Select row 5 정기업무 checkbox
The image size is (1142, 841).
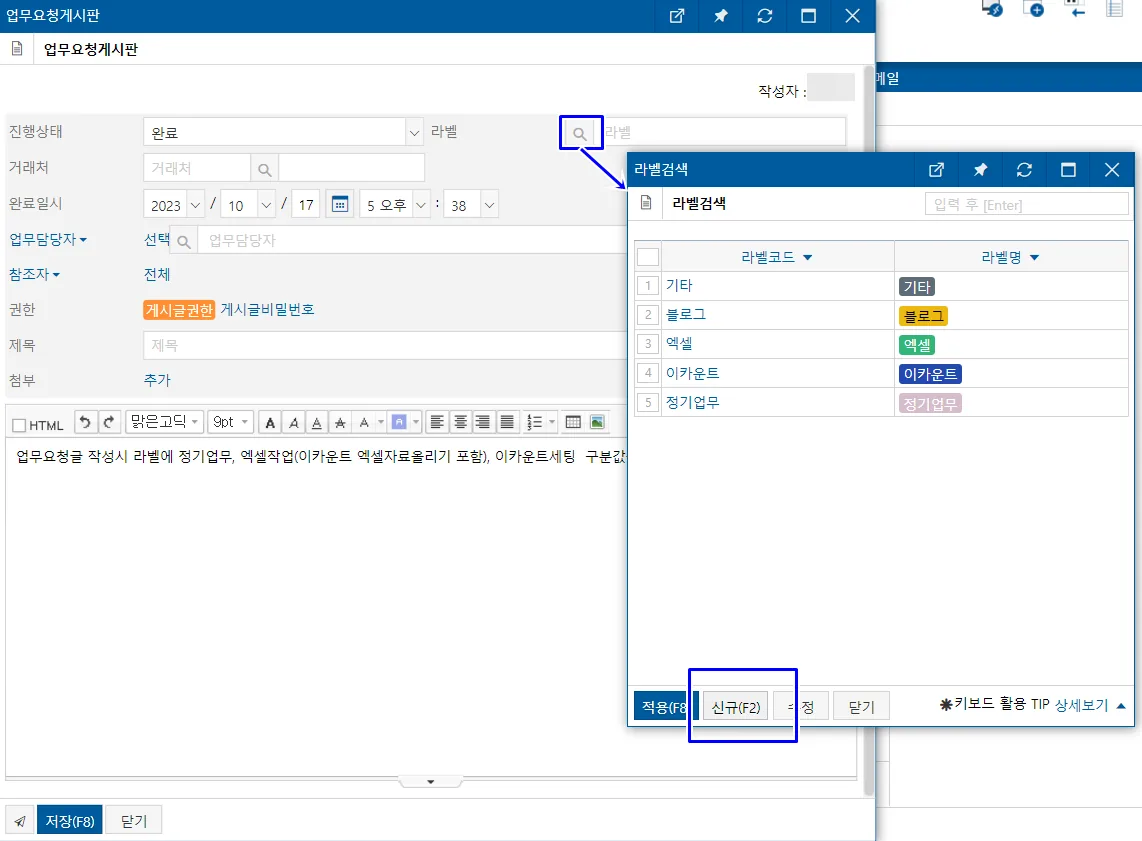647,403
